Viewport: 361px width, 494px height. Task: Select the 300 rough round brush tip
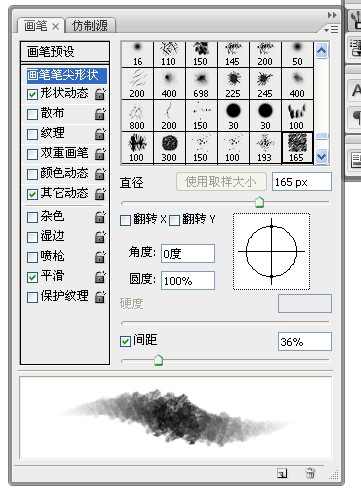point(169,148)
